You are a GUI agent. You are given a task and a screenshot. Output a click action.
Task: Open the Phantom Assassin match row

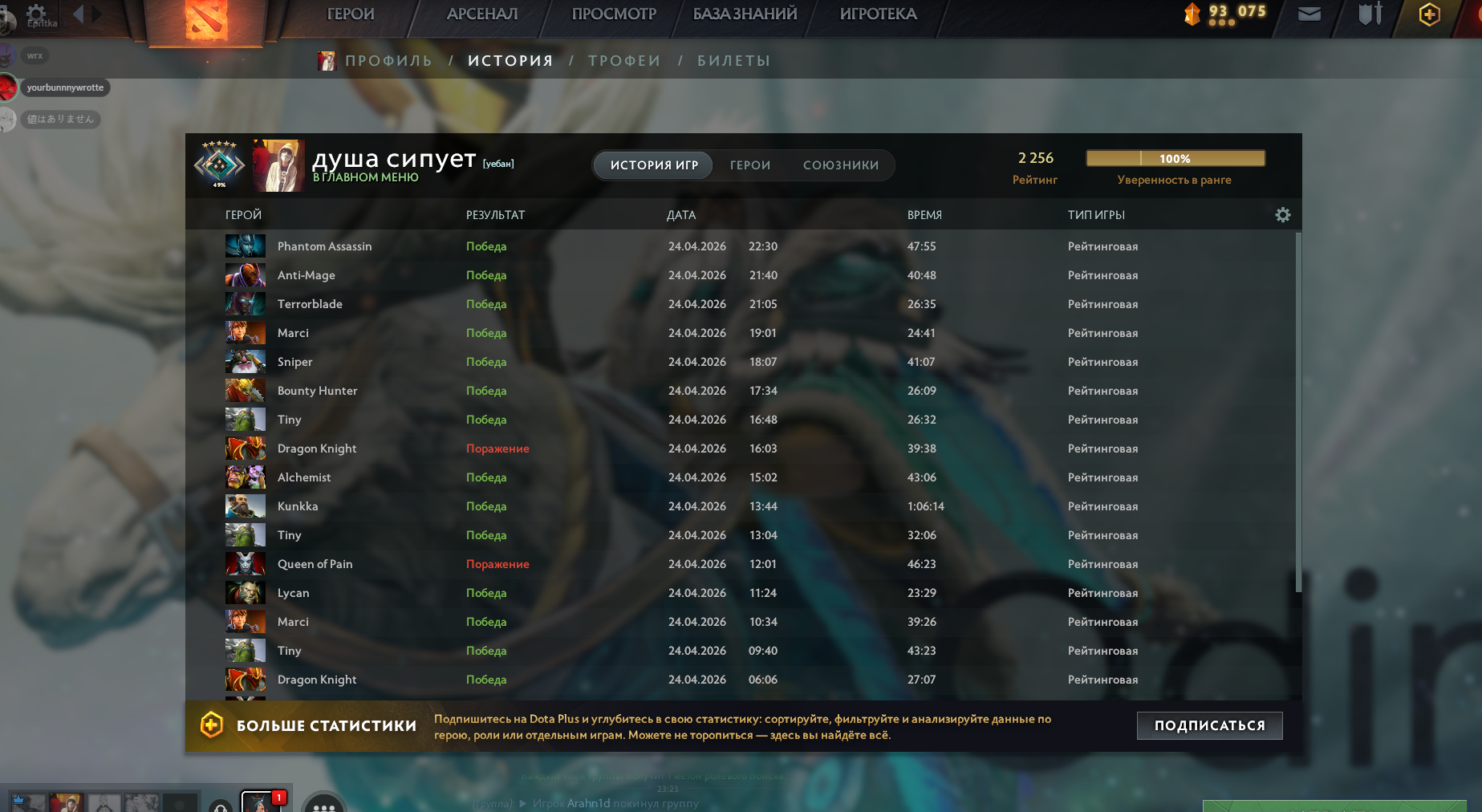click(742, 246)
